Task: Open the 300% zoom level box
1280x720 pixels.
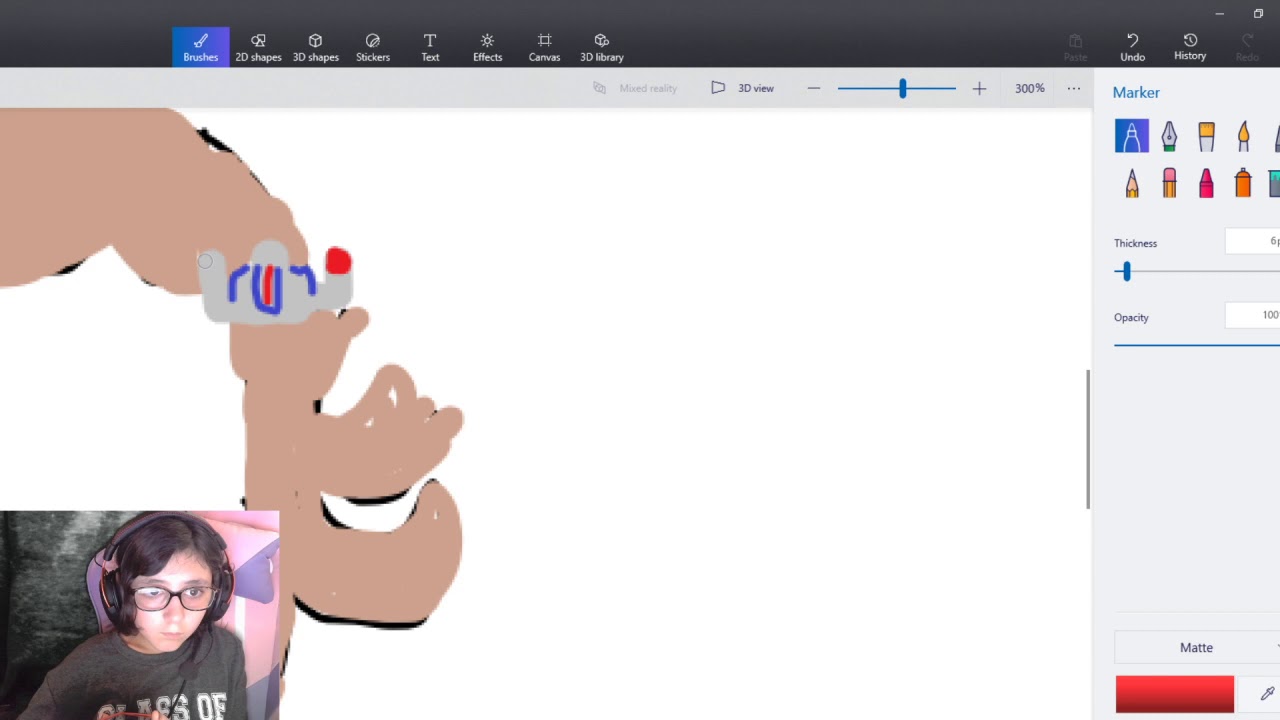Action: (1029, 88)
